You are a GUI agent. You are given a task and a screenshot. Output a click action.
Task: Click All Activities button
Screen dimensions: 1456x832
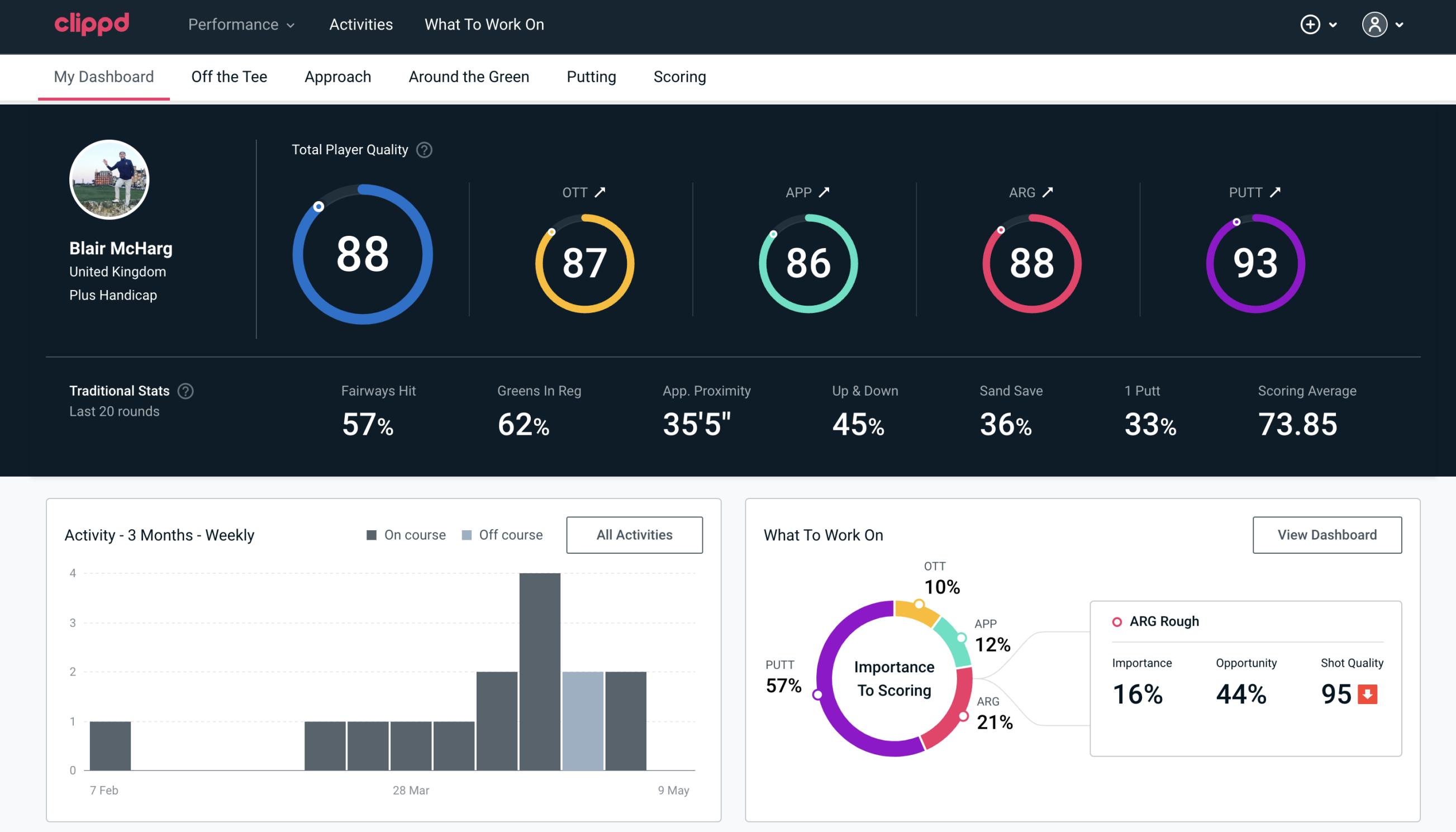635,535
